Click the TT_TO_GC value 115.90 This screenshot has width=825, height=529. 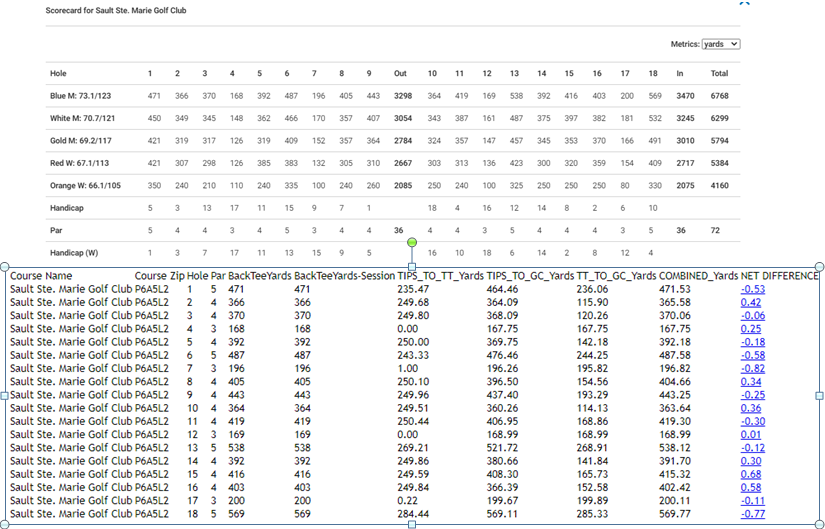[x=592, y=302]
